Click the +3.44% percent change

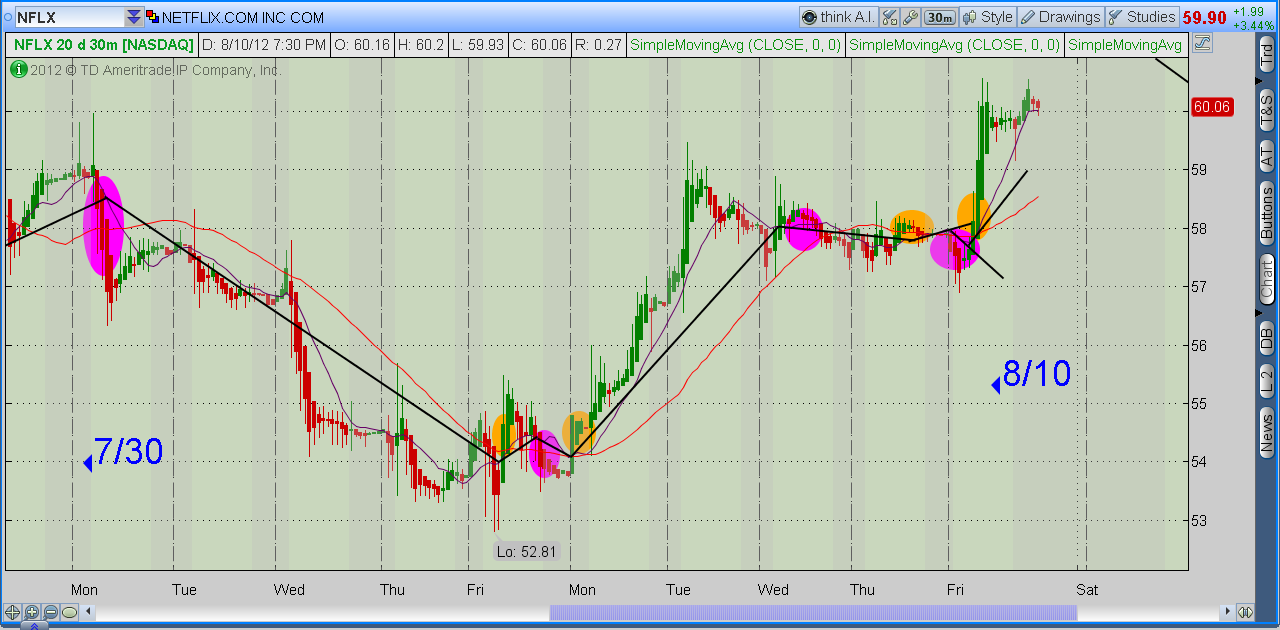1252,25
